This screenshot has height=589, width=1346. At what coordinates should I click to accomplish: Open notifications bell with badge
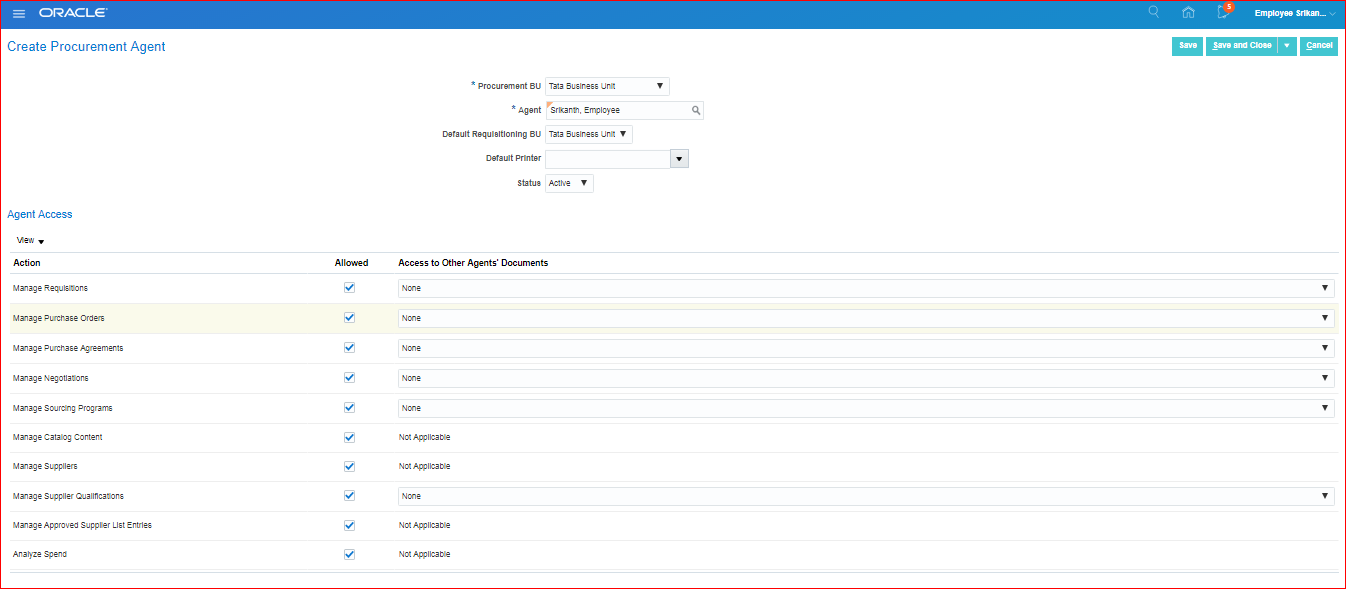click(1223, 13)
